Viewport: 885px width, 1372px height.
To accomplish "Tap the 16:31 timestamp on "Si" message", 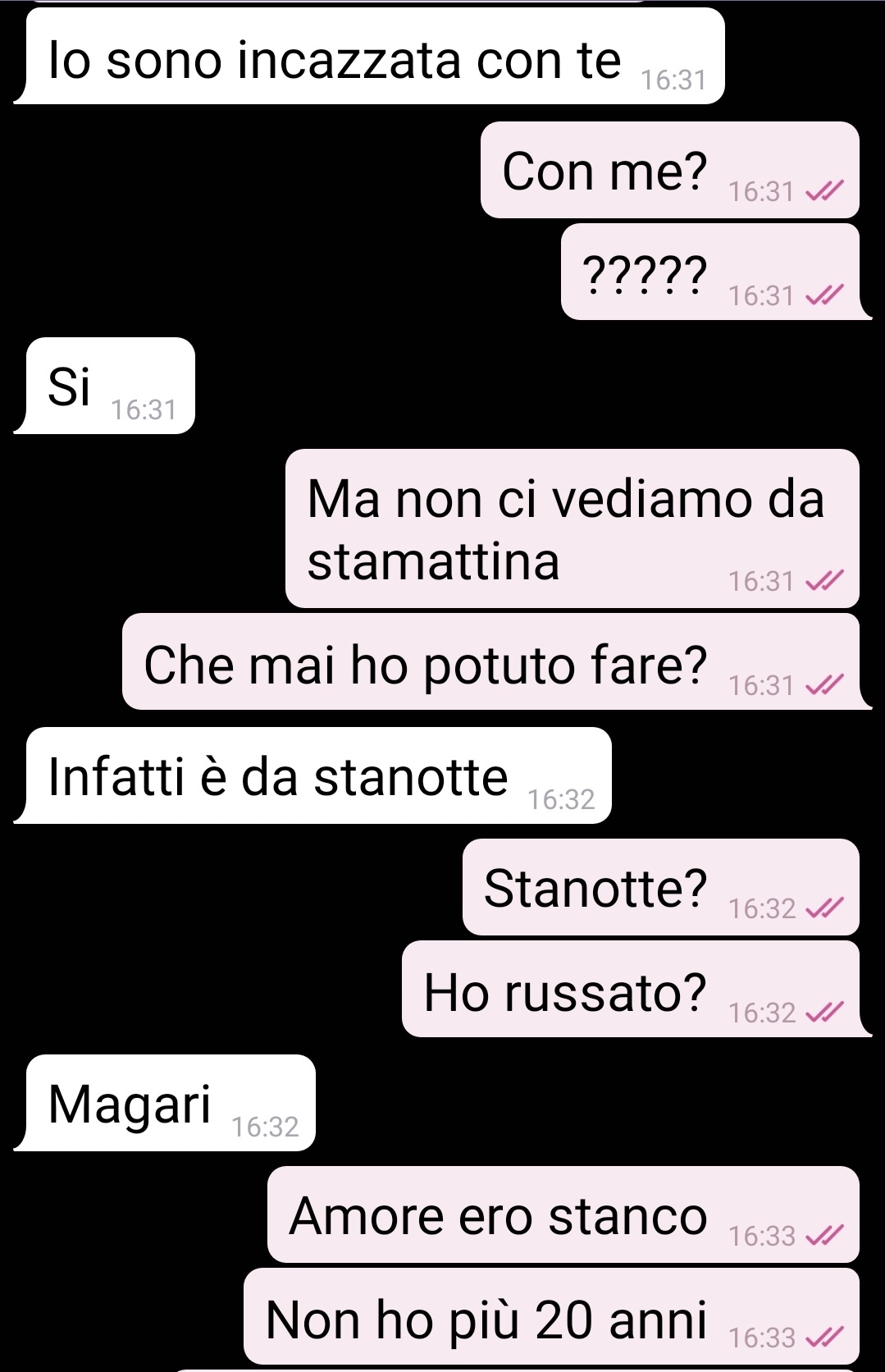I will point(144,409).
